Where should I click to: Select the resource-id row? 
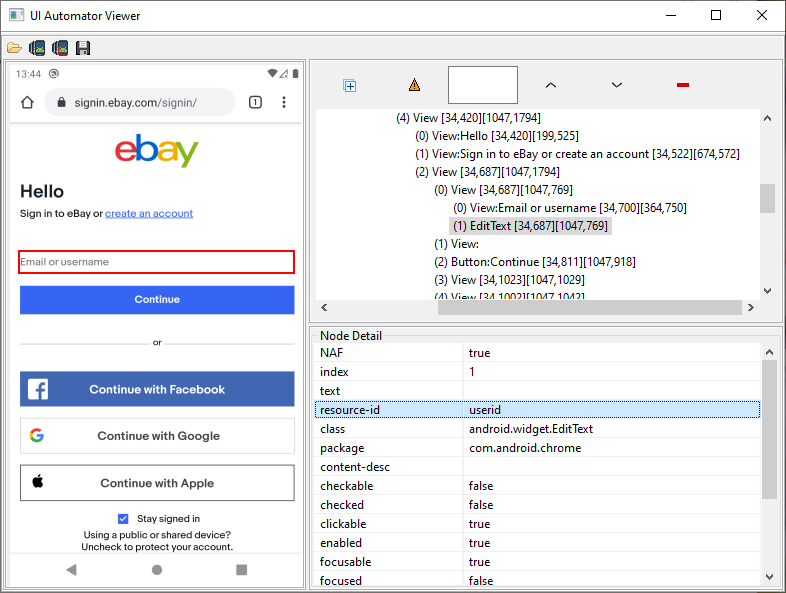click(537, 410)
